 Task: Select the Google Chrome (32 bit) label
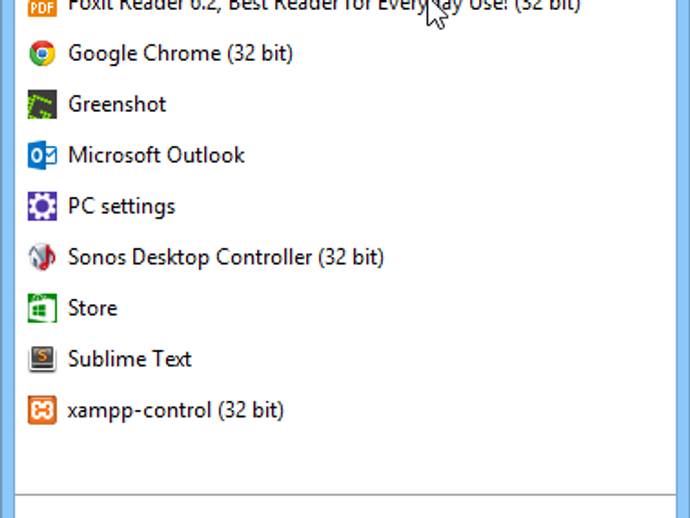pos(180,54)
